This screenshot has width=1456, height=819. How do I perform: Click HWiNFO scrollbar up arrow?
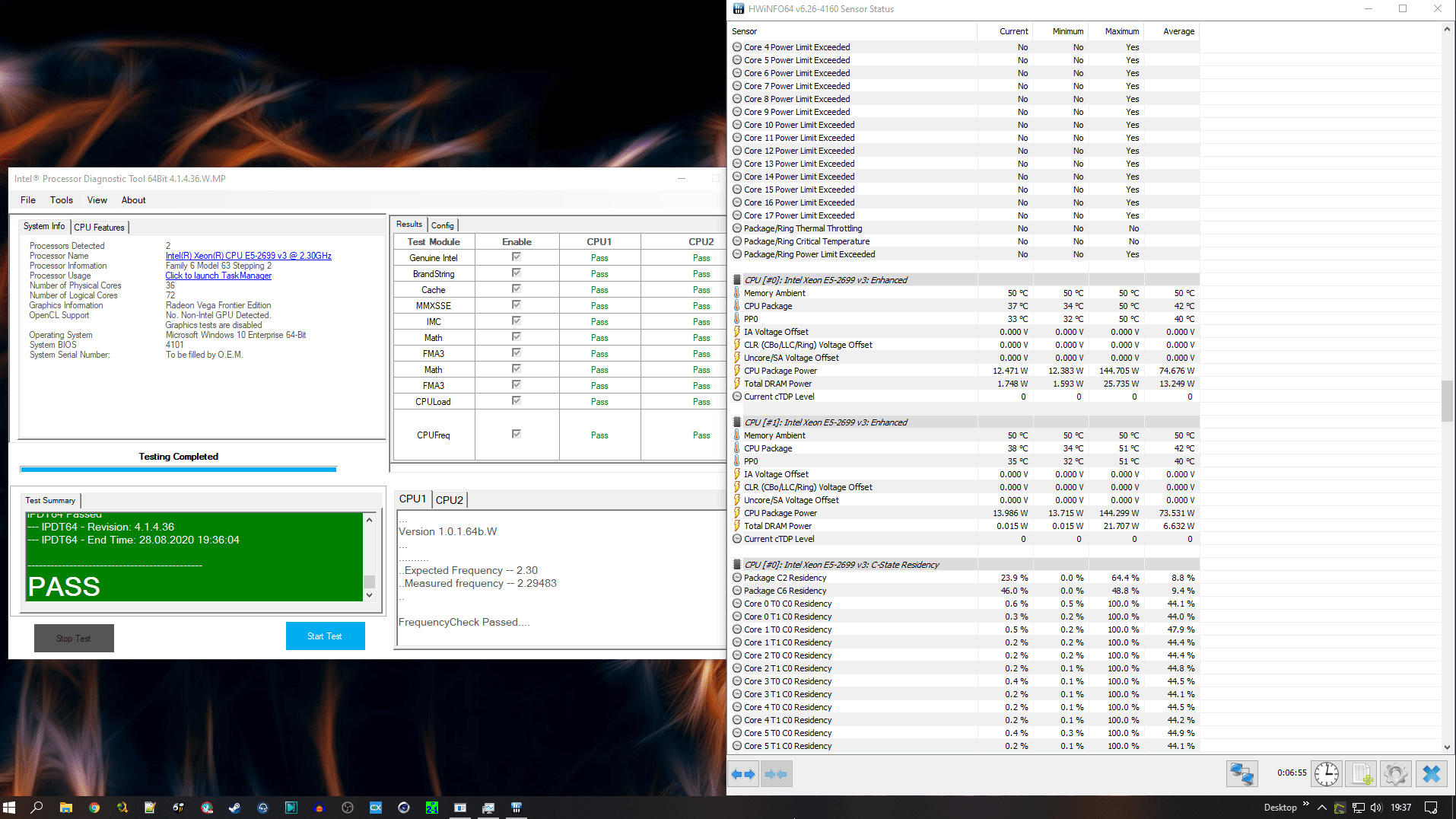coord(1447,30)
